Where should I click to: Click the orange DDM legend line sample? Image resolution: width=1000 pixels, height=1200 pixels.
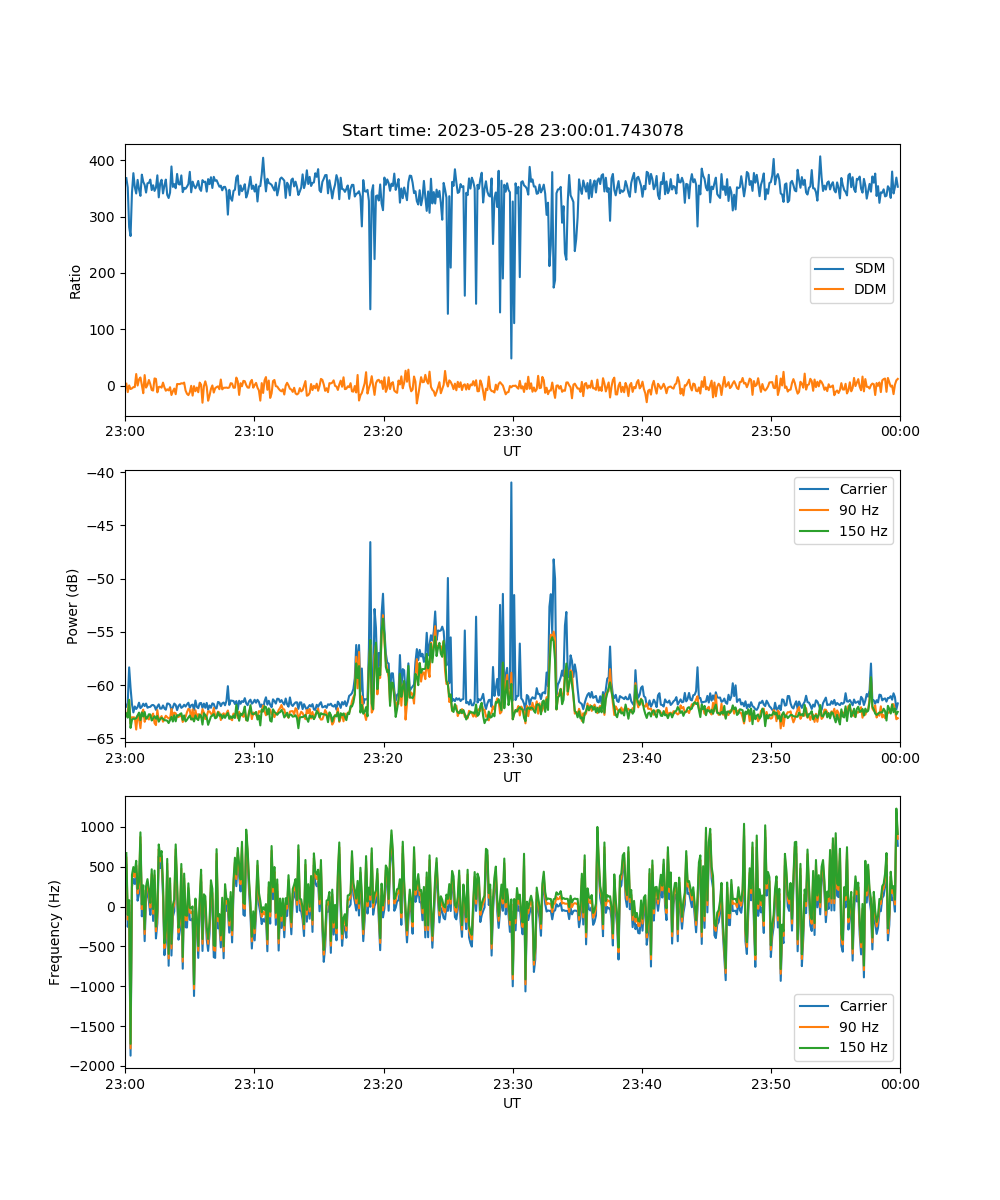[x=831, y=290]
